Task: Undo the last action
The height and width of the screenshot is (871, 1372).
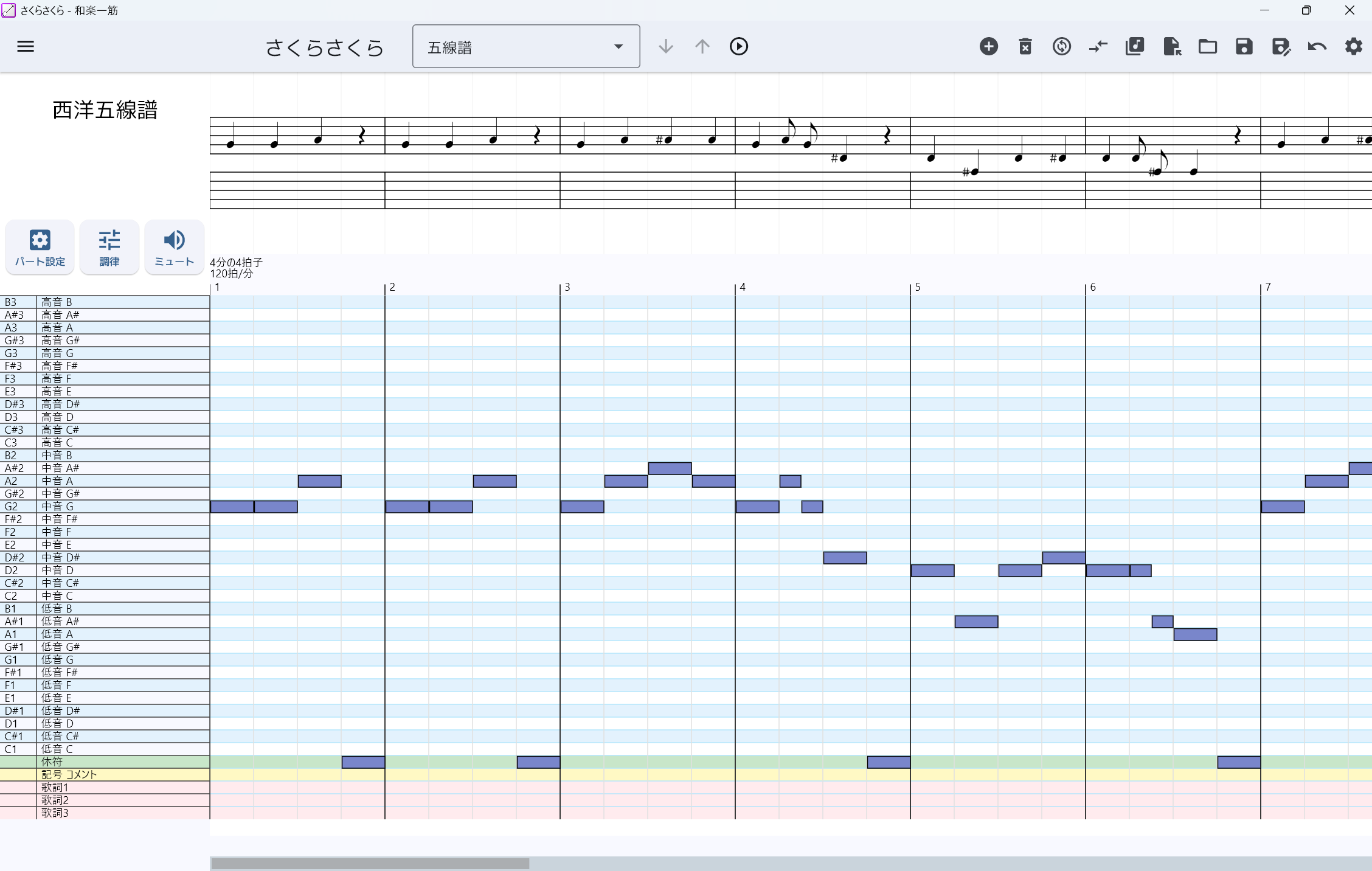Action: pos(1317,46)
